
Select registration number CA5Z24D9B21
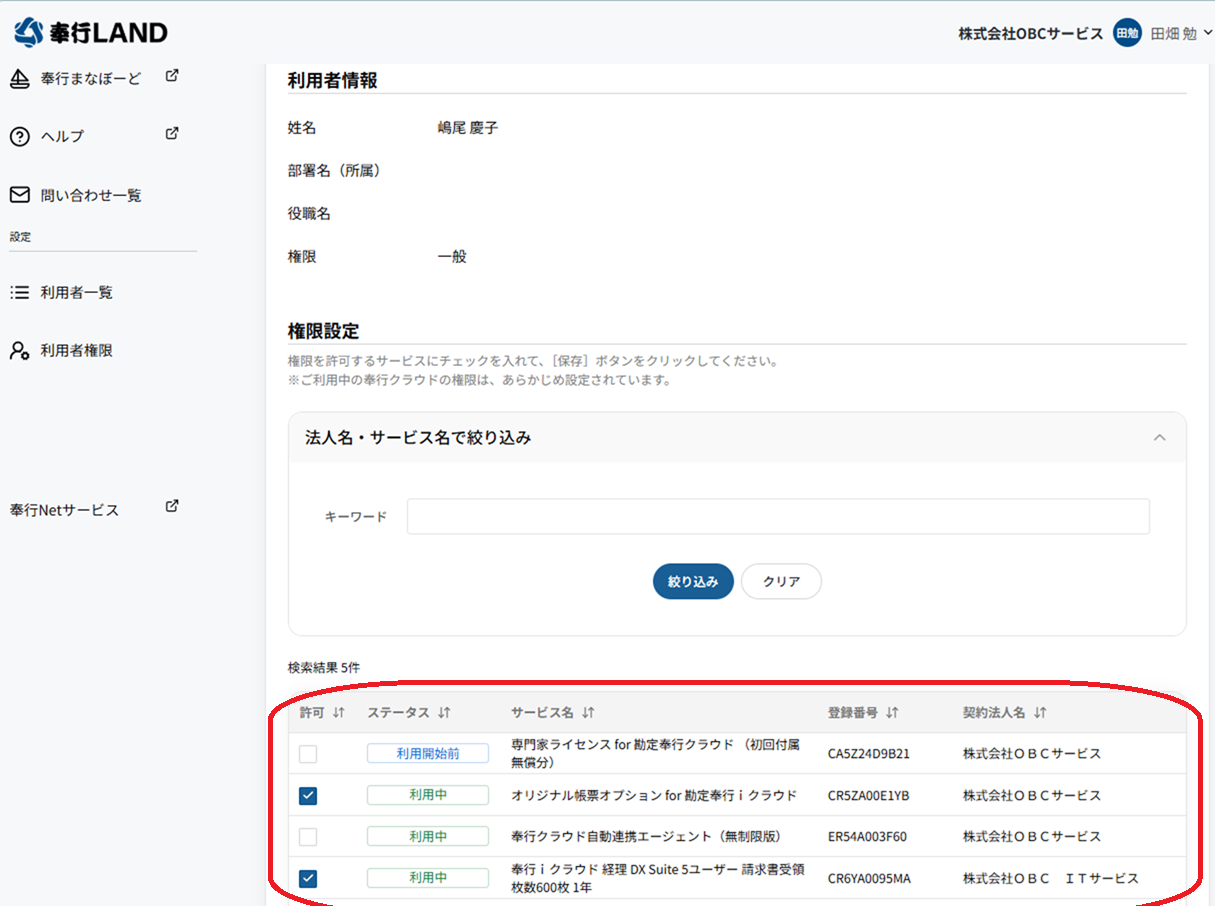[x=868, y=754]
